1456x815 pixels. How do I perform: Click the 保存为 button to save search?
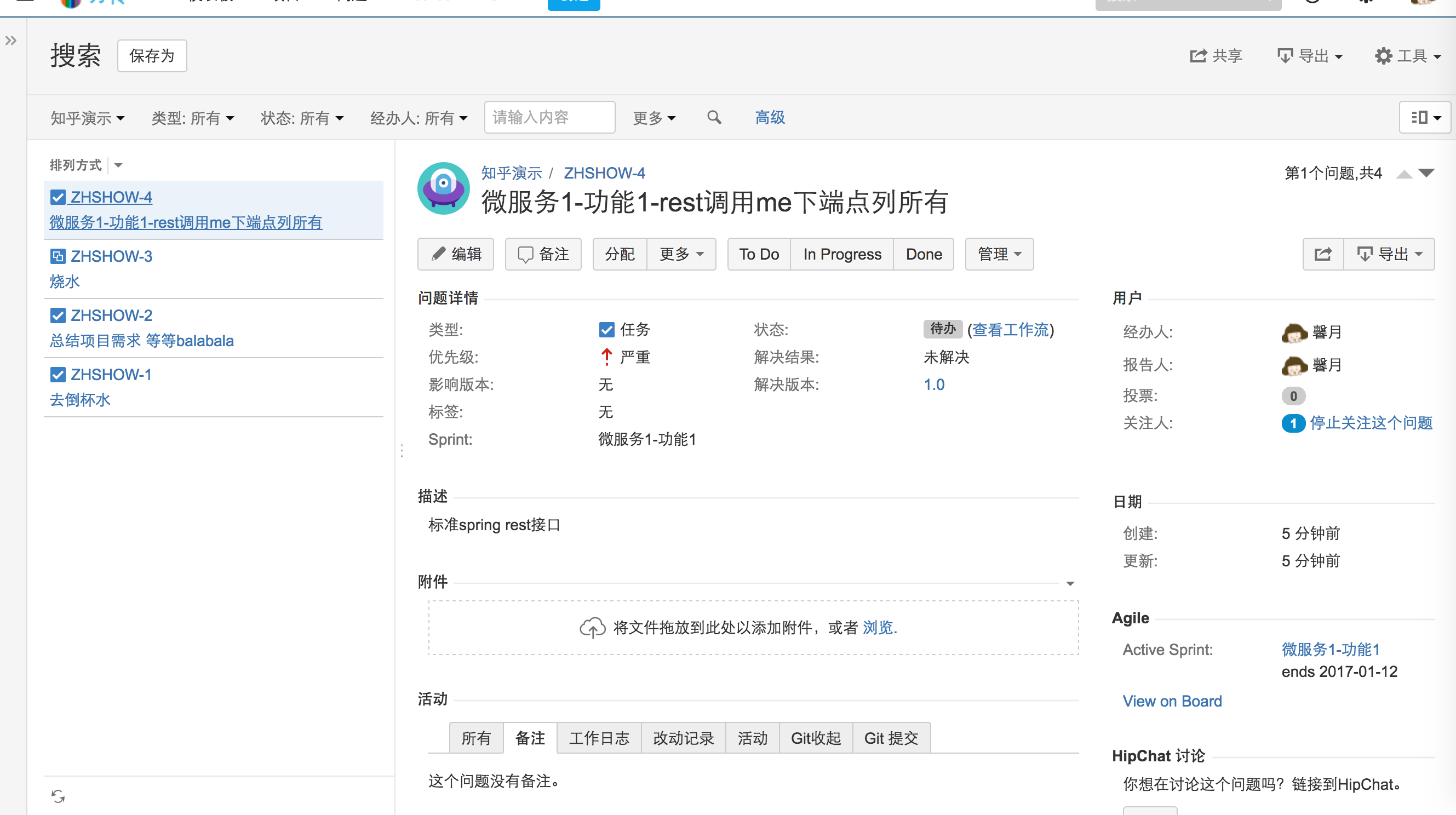point(152,55)
